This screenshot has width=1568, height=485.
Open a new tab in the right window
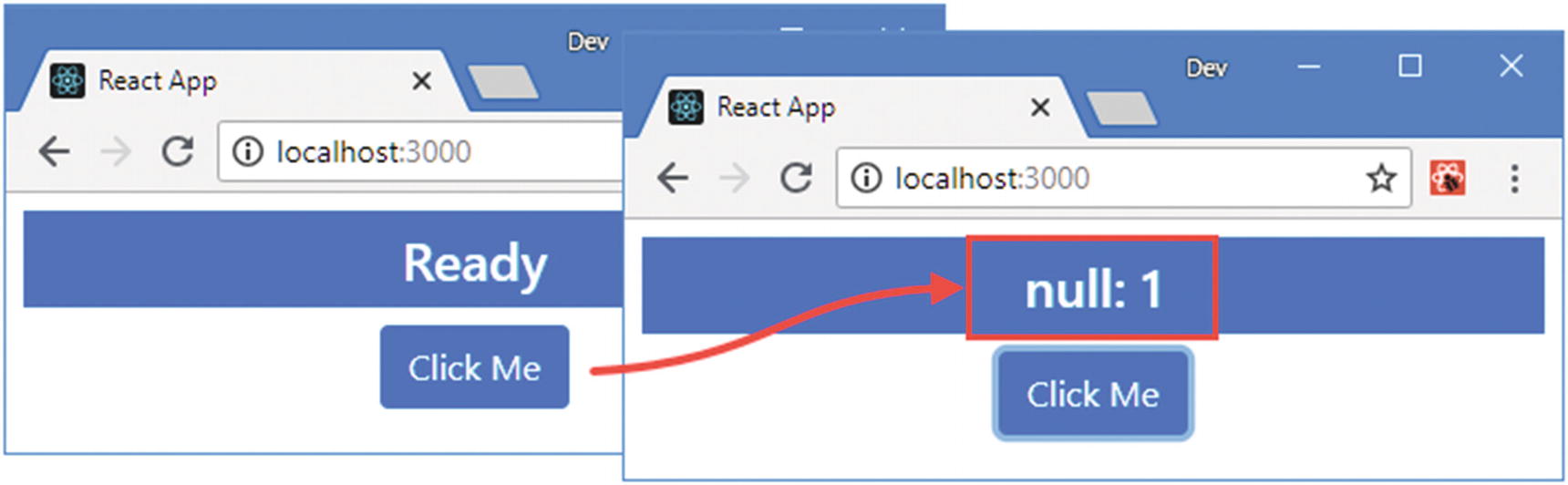1121,108
